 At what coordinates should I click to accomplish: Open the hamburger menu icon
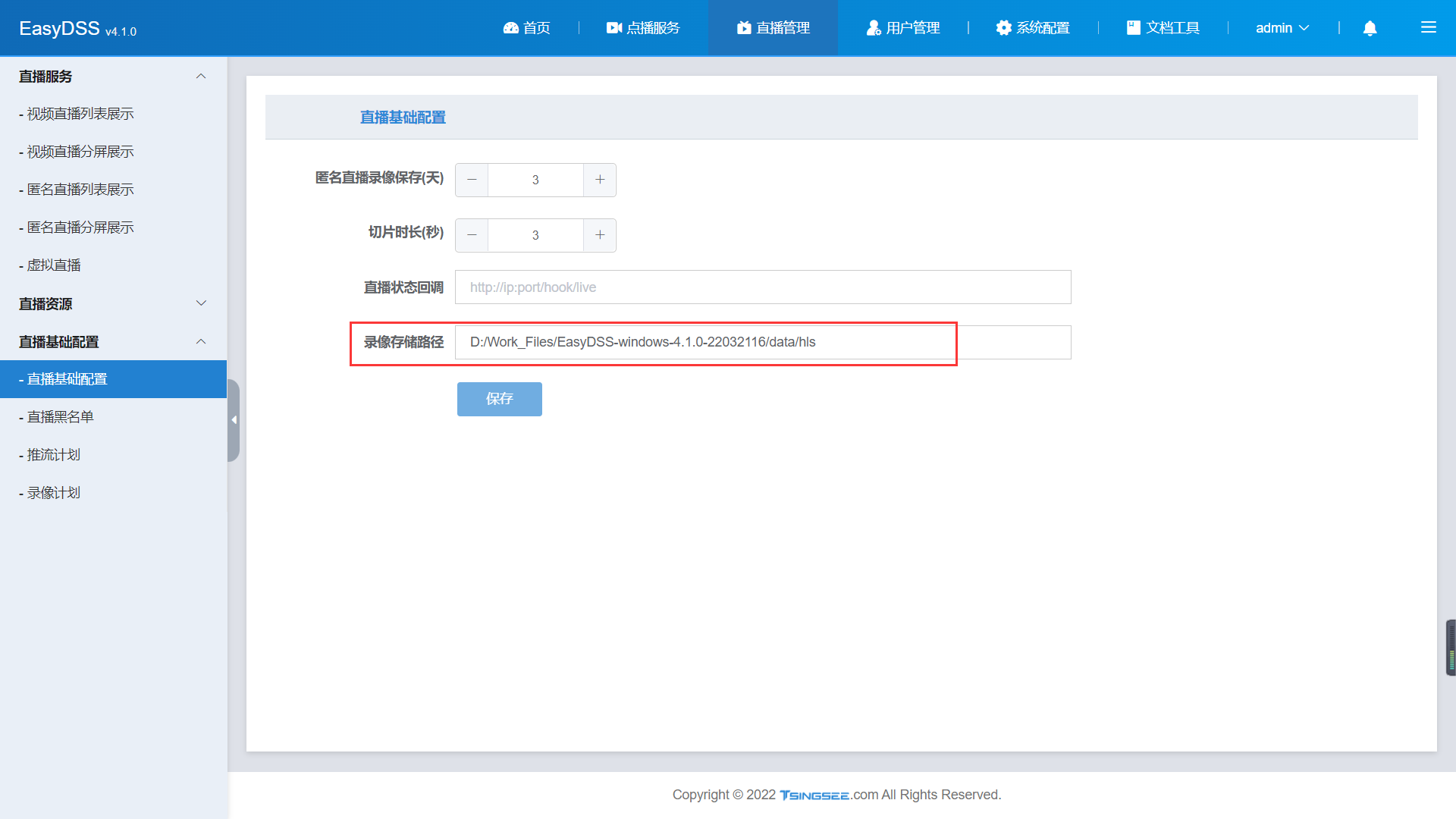coord(1428,28)
